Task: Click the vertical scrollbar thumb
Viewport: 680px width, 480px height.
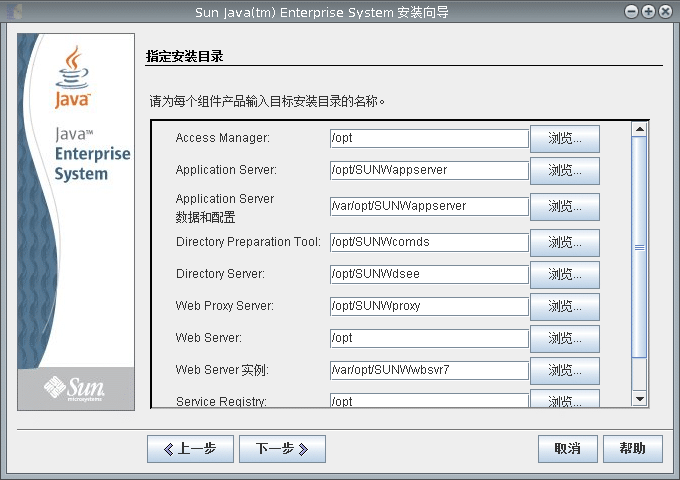Action: 639,247
